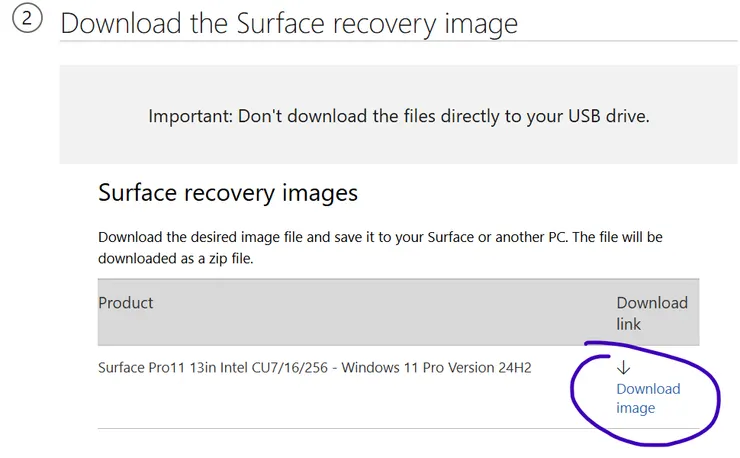Click the down arrow download icon

click(x=624, y=368)
